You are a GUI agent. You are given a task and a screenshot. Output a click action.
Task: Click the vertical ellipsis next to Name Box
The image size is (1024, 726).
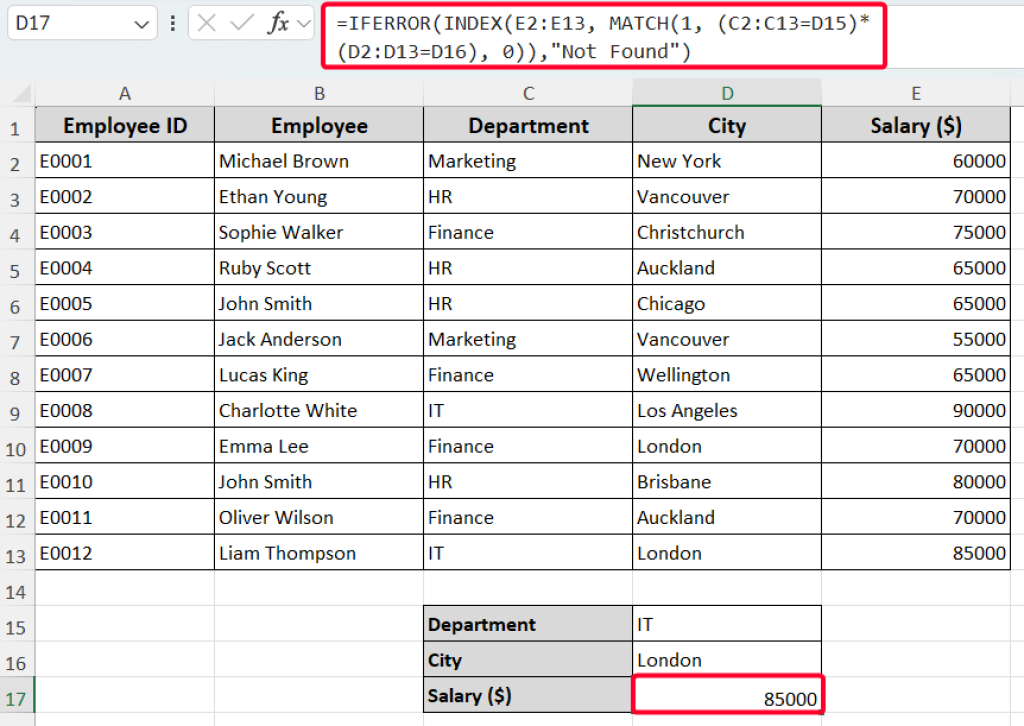(x=173, y=22)
